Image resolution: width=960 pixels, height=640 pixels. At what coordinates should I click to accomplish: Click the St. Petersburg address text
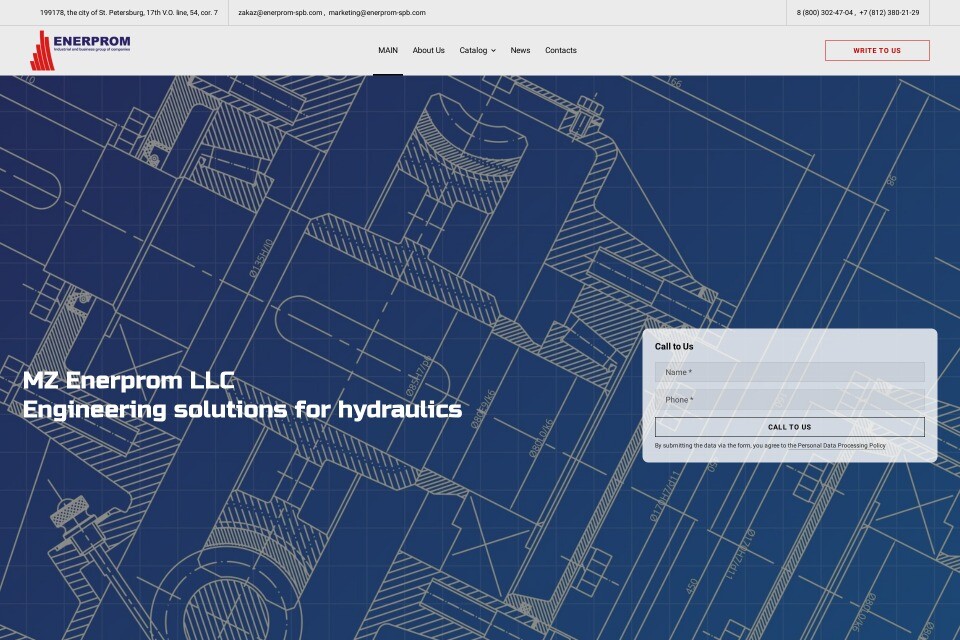coord(129,12)
